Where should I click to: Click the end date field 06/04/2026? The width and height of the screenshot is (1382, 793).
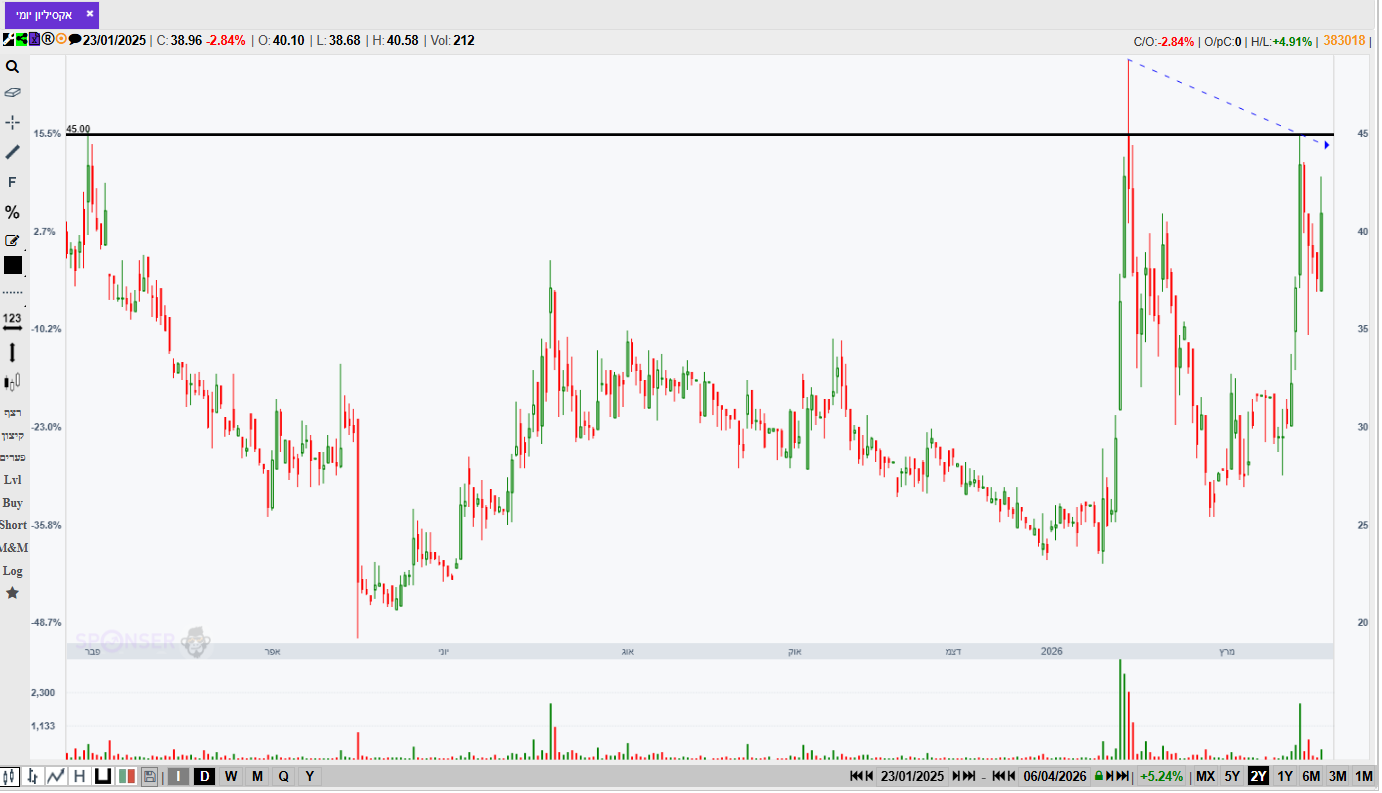click(x=1055, y=776)
